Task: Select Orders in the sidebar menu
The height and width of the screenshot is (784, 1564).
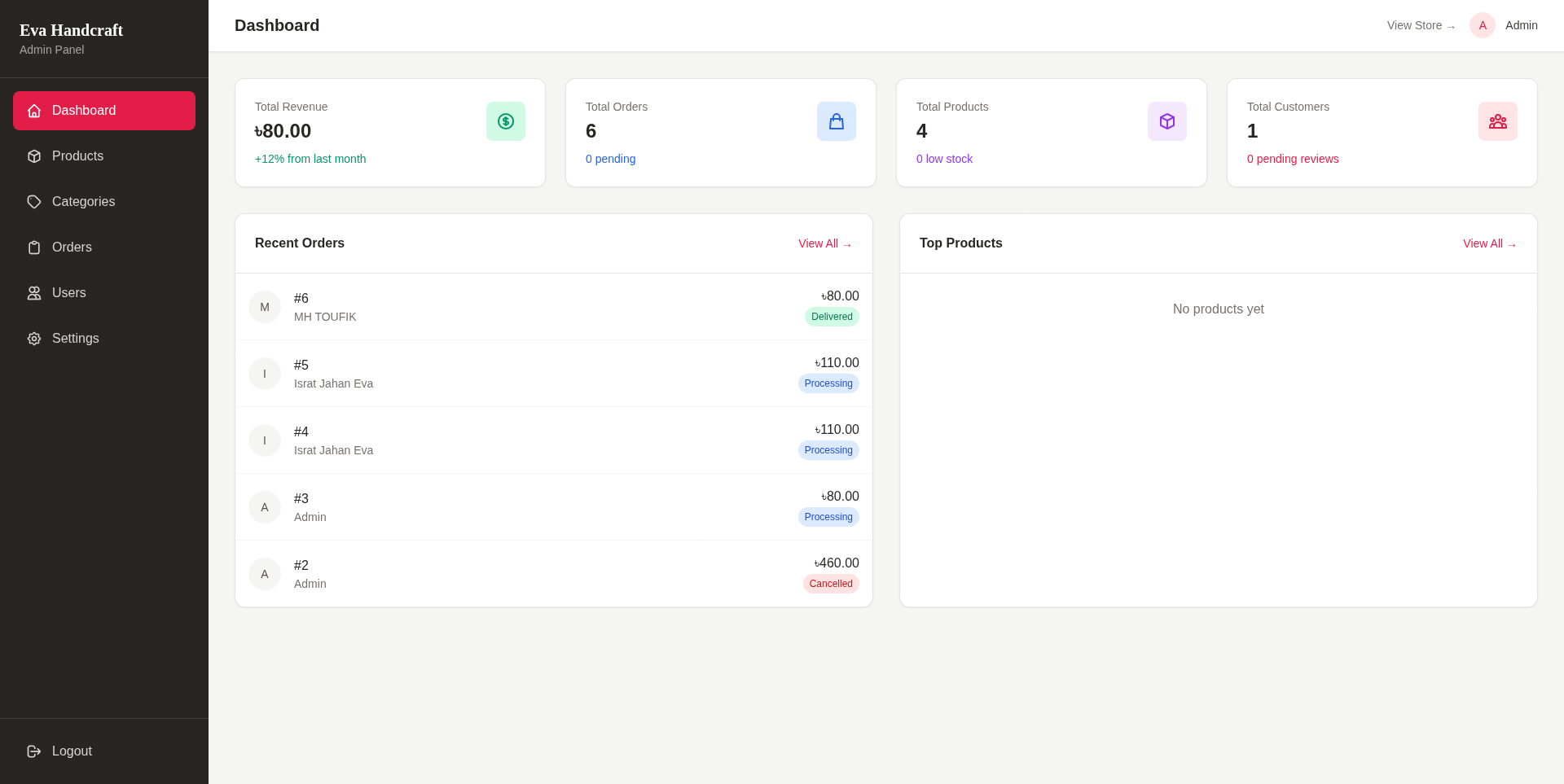Action: tap(72, 247)
